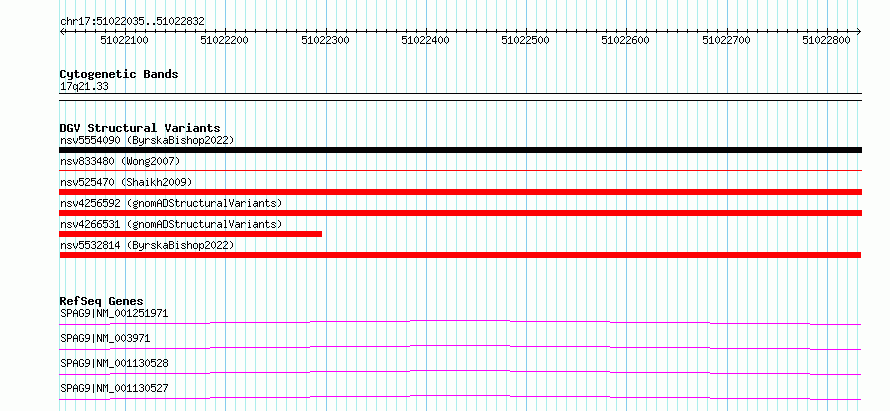
Task: Select the SPAG9|NM_003971 gene label
Action: pos(105,338)
